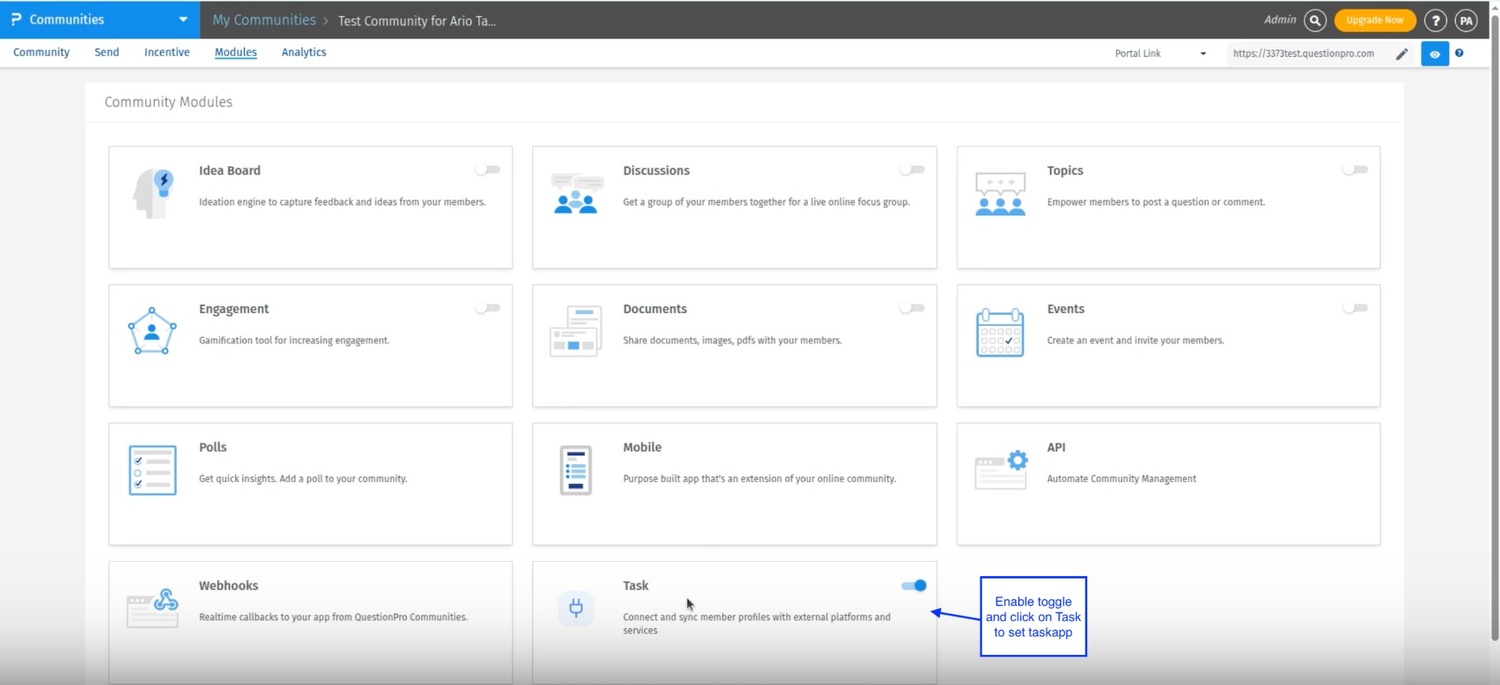Open the Portal Link dropdown
This screenshot has height=685, width=1500.
(x=1160, y=54)
